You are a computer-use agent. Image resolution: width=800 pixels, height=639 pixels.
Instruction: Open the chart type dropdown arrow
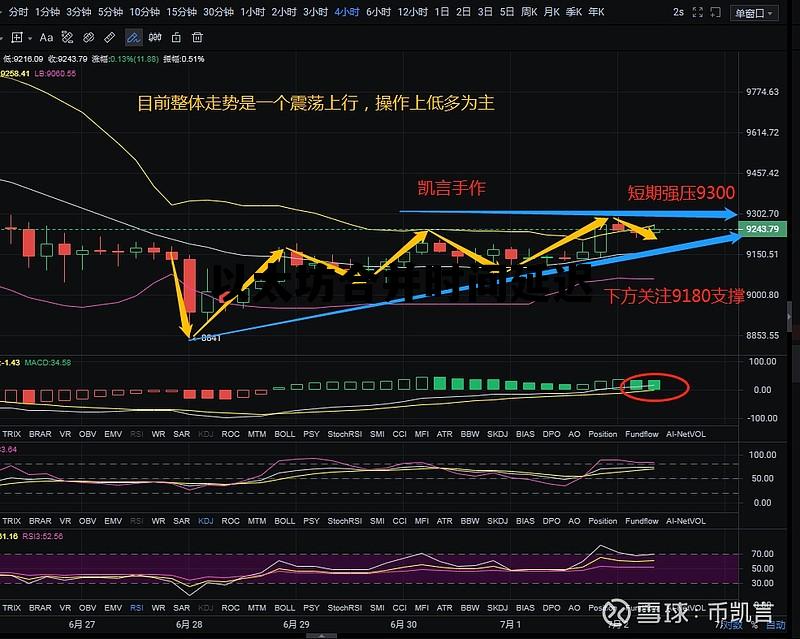click(29, 38)
